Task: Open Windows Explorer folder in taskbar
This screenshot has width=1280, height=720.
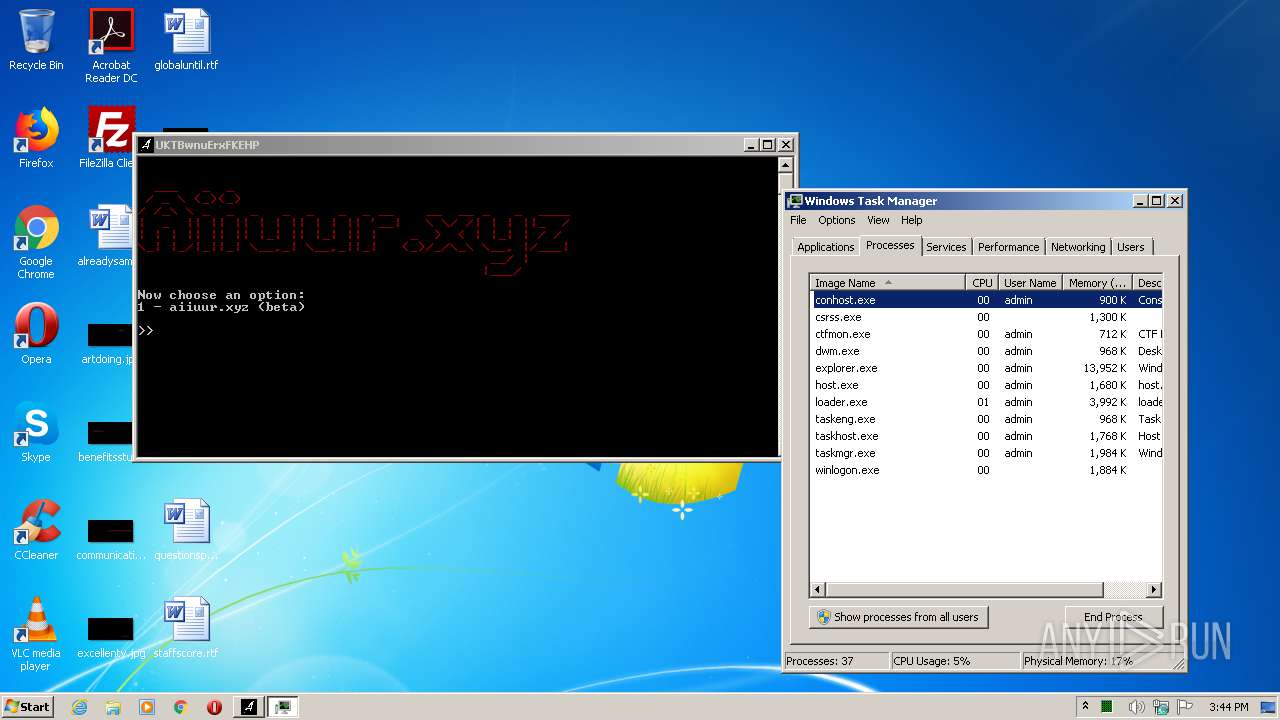Action: pos(113,707)
